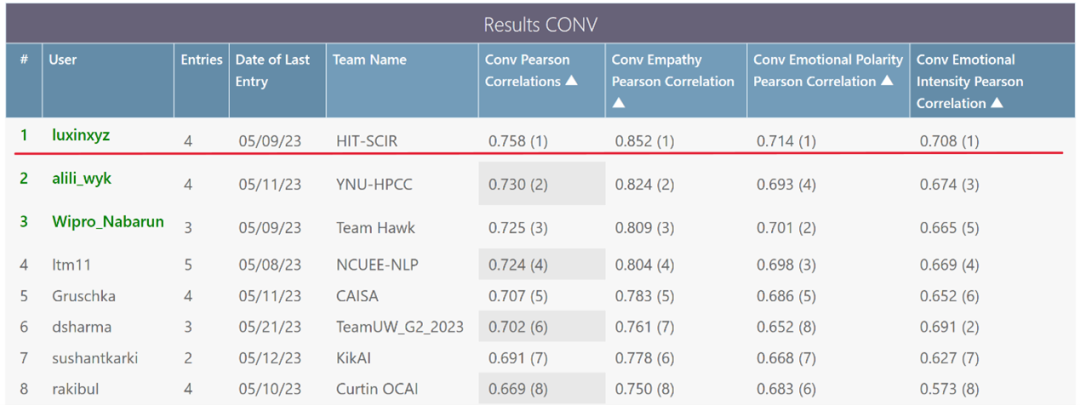Click the Gruschka user entry
This screenshot has height=405, width=1080.
83,296
